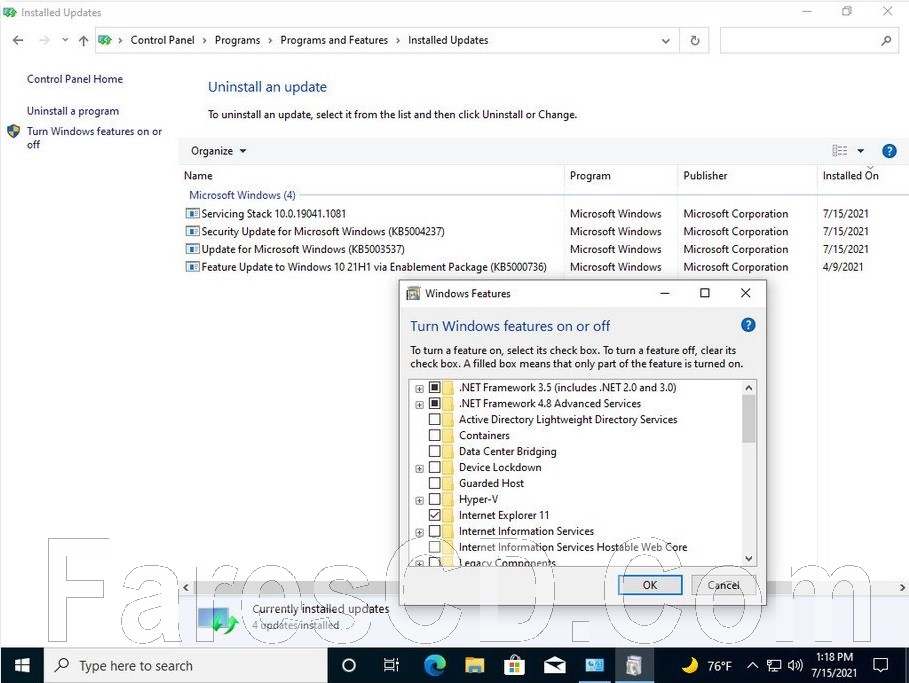Refresh the Installed Updates list
909x683 pixels.
click(x=695, y=40)
